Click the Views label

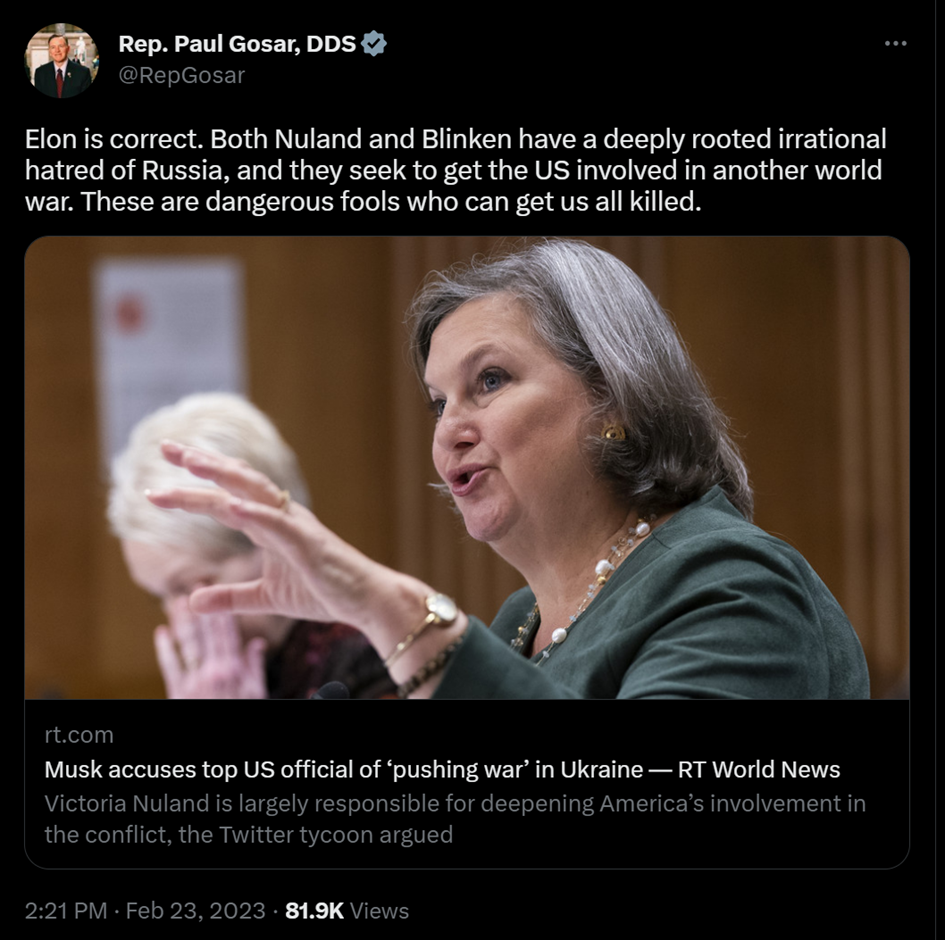380,911
